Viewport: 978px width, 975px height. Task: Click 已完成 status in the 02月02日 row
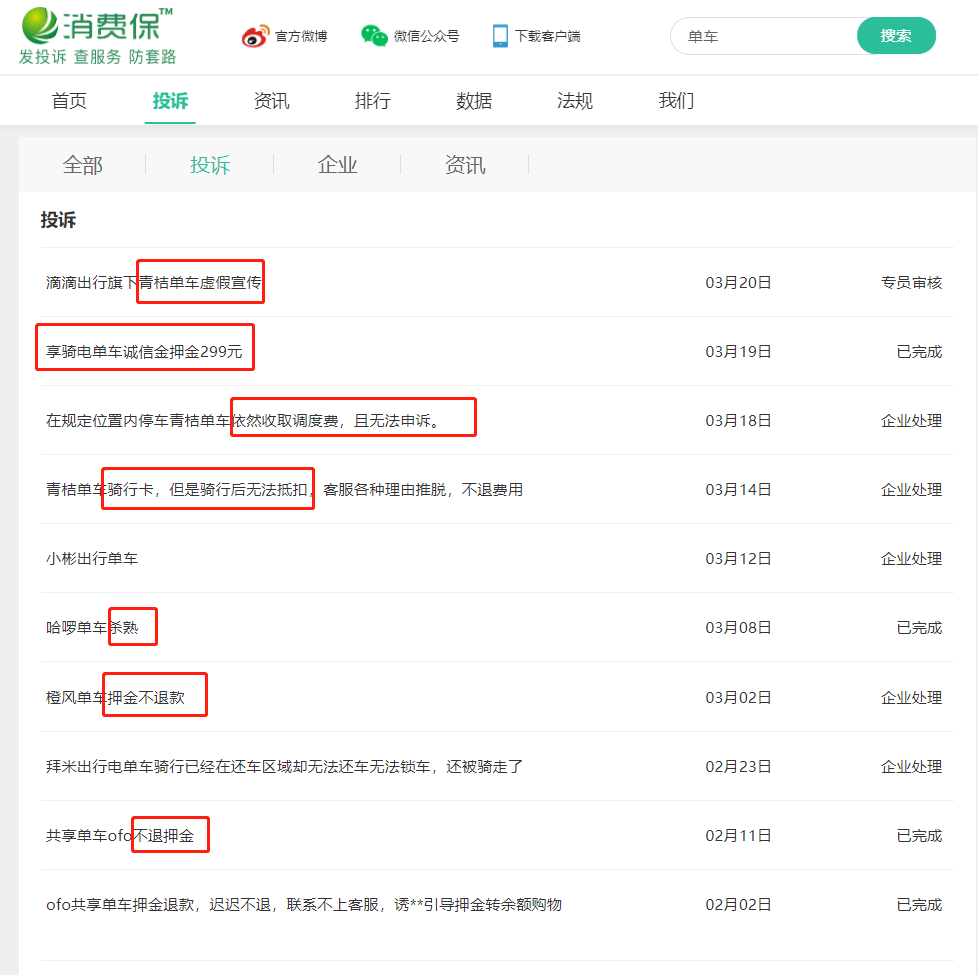pyautogui.click(x=919, y=905)
